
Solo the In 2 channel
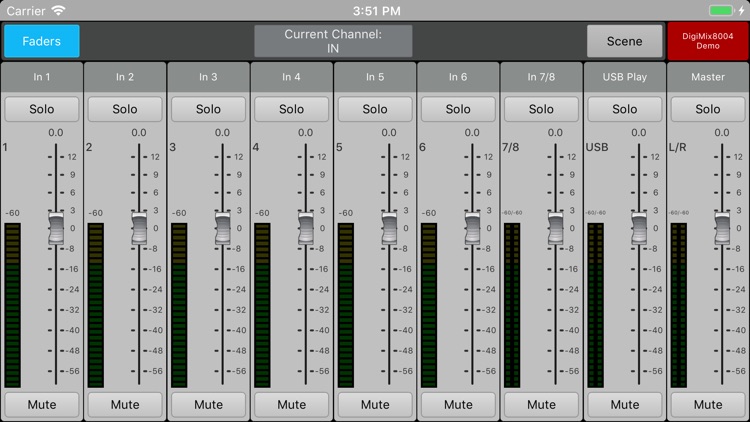[x=125, y=109]
